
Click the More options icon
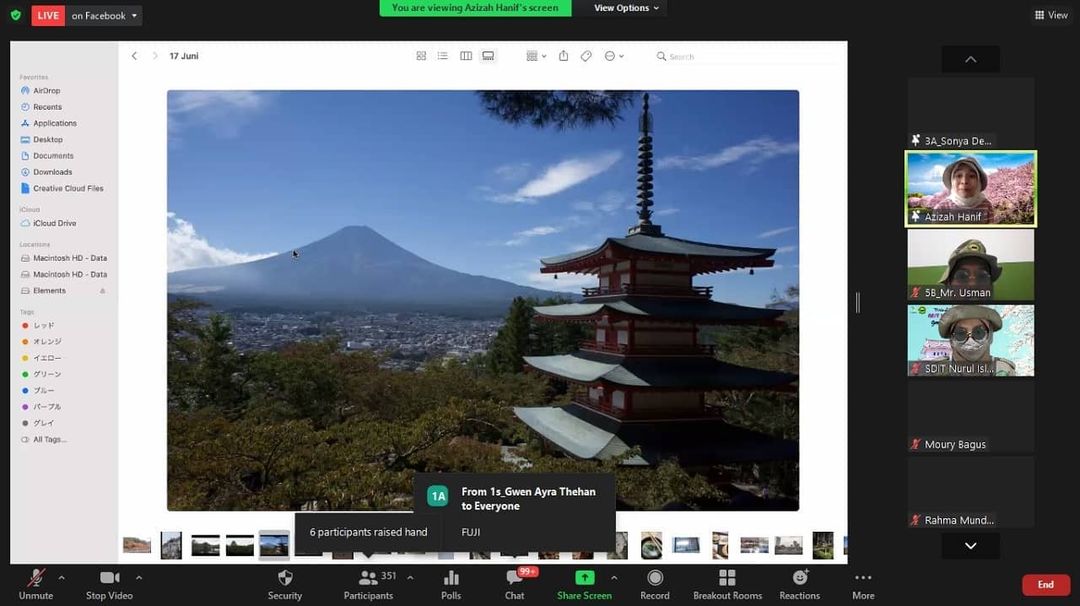tap(863, 579)
